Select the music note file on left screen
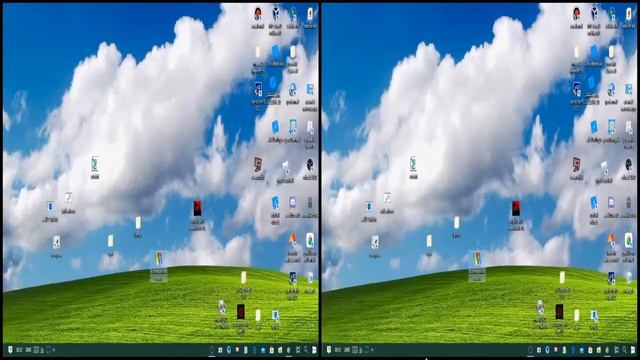Image resolution: width=640 pixels, height=360 pixels. click(x=68, y=198)
